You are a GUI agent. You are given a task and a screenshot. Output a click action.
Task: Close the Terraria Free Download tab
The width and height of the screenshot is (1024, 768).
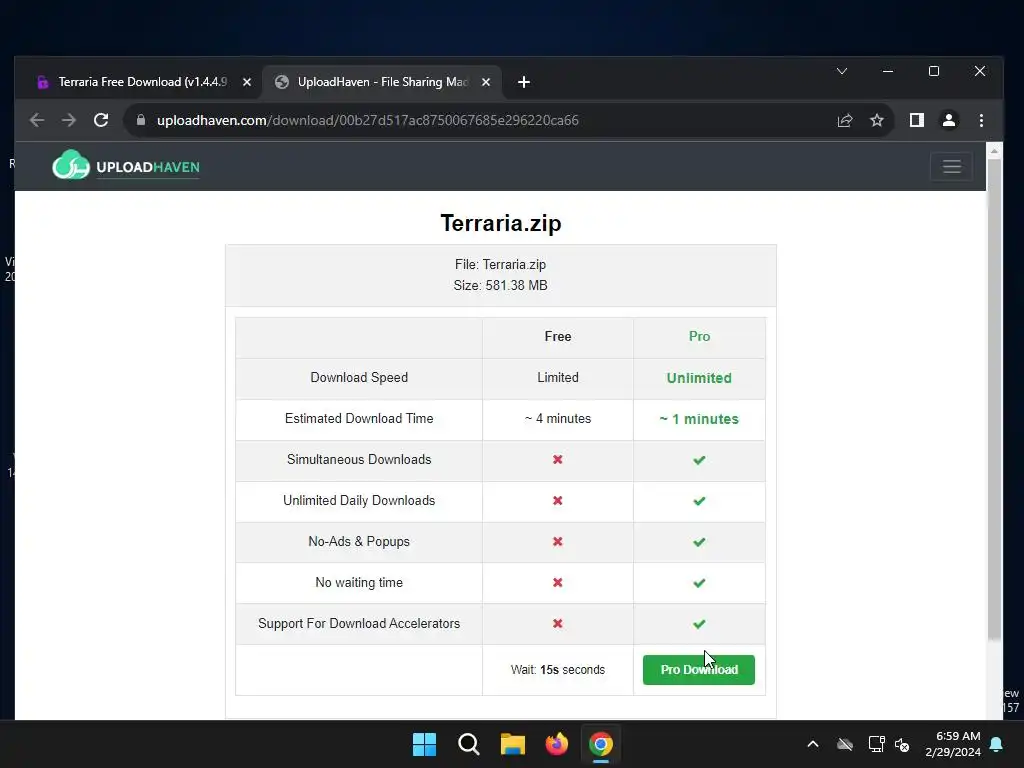tap(247, 82)
